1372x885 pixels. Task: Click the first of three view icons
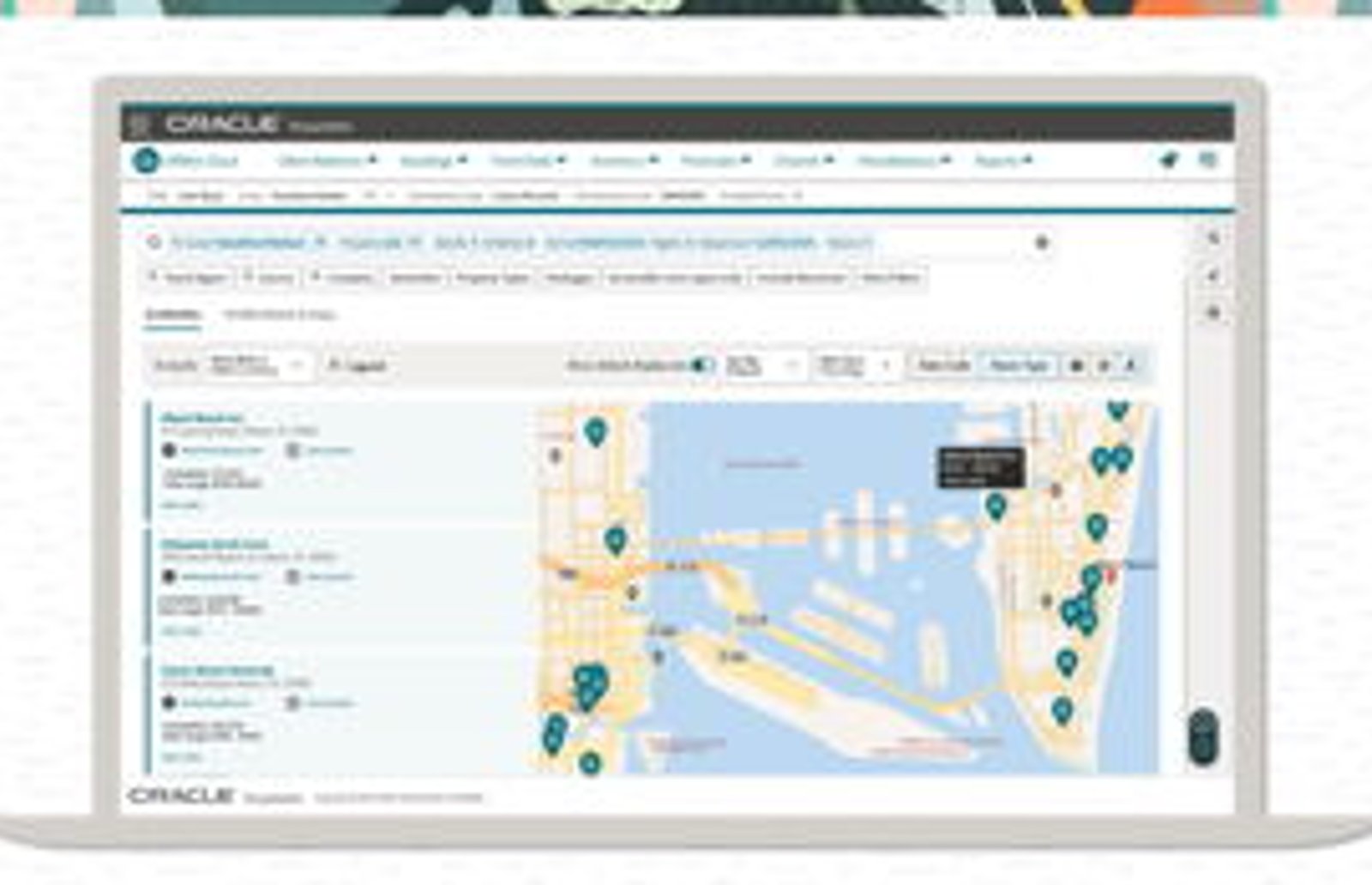[x=1077, y=366]
